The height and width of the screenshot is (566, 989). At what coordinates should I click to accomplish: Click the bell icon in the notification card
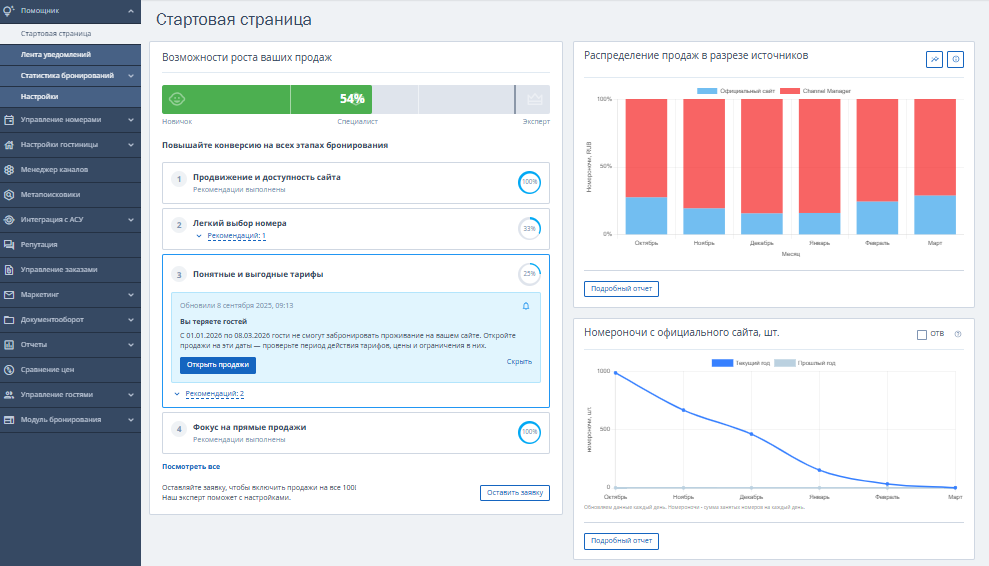point(525,306)
